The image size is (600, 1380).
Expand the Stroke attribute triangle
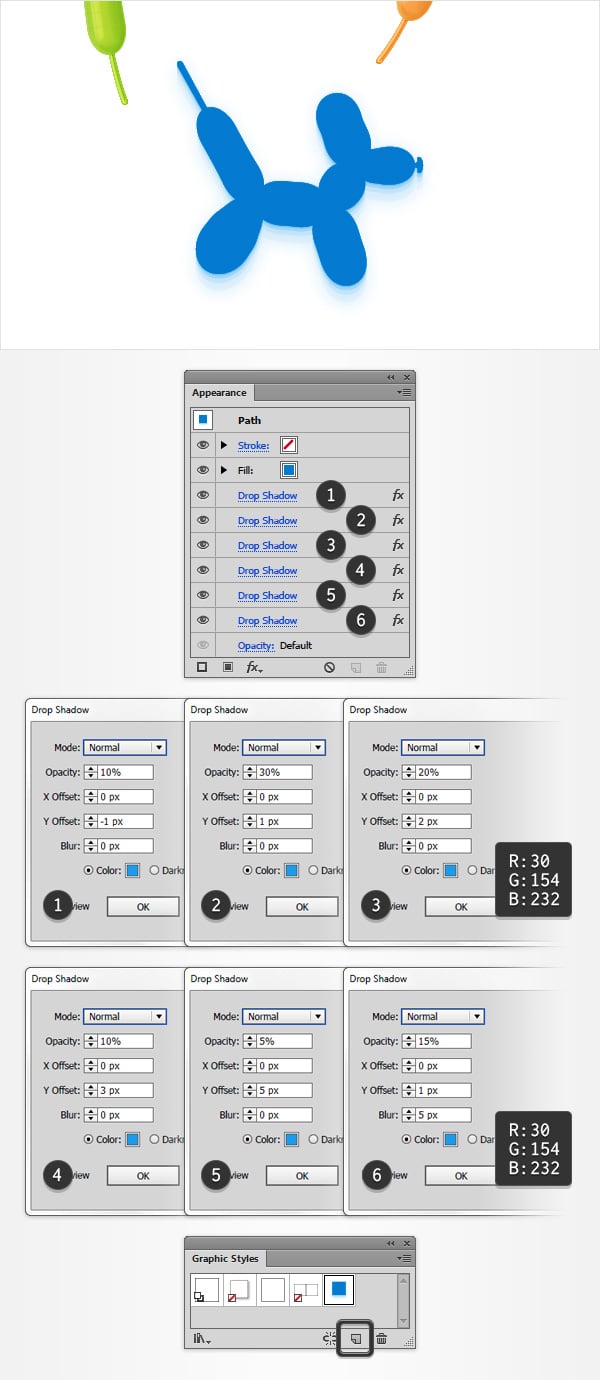point(224,445)
